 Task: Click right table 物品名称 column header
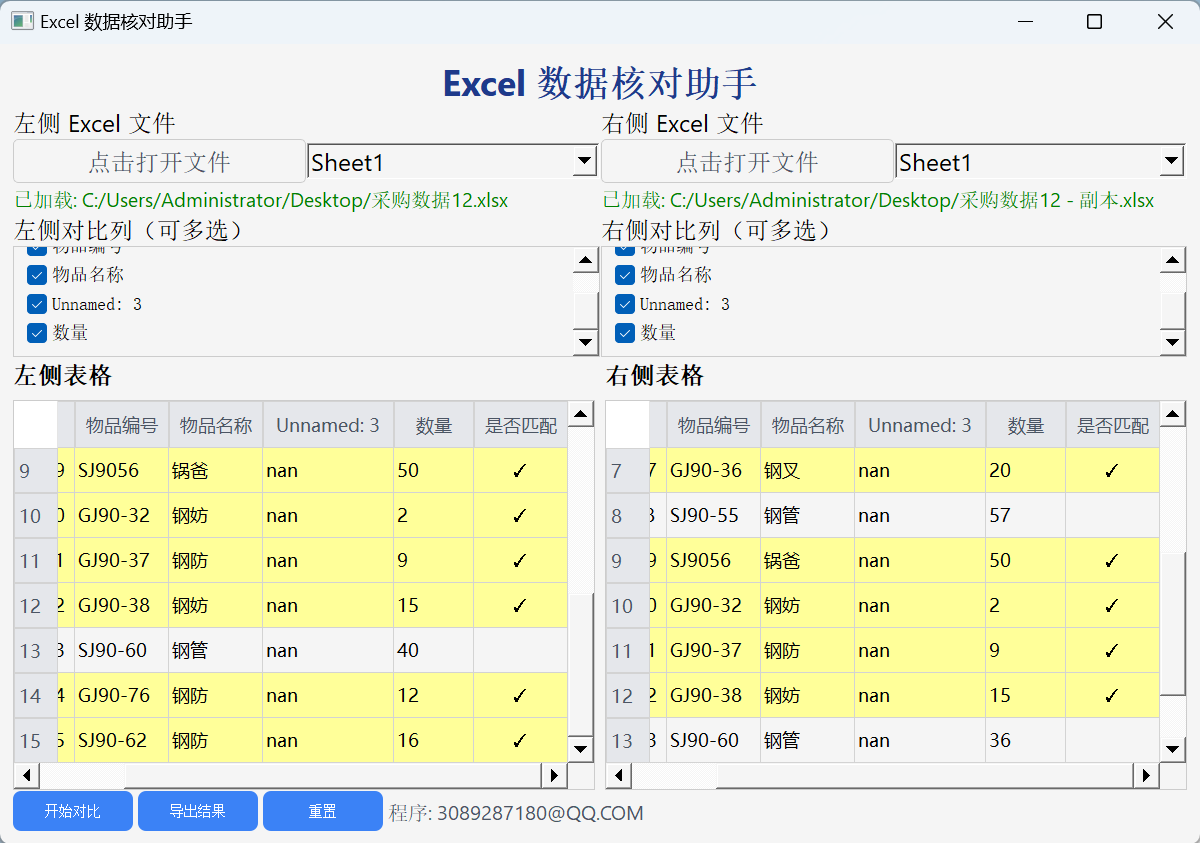(808, 425)
